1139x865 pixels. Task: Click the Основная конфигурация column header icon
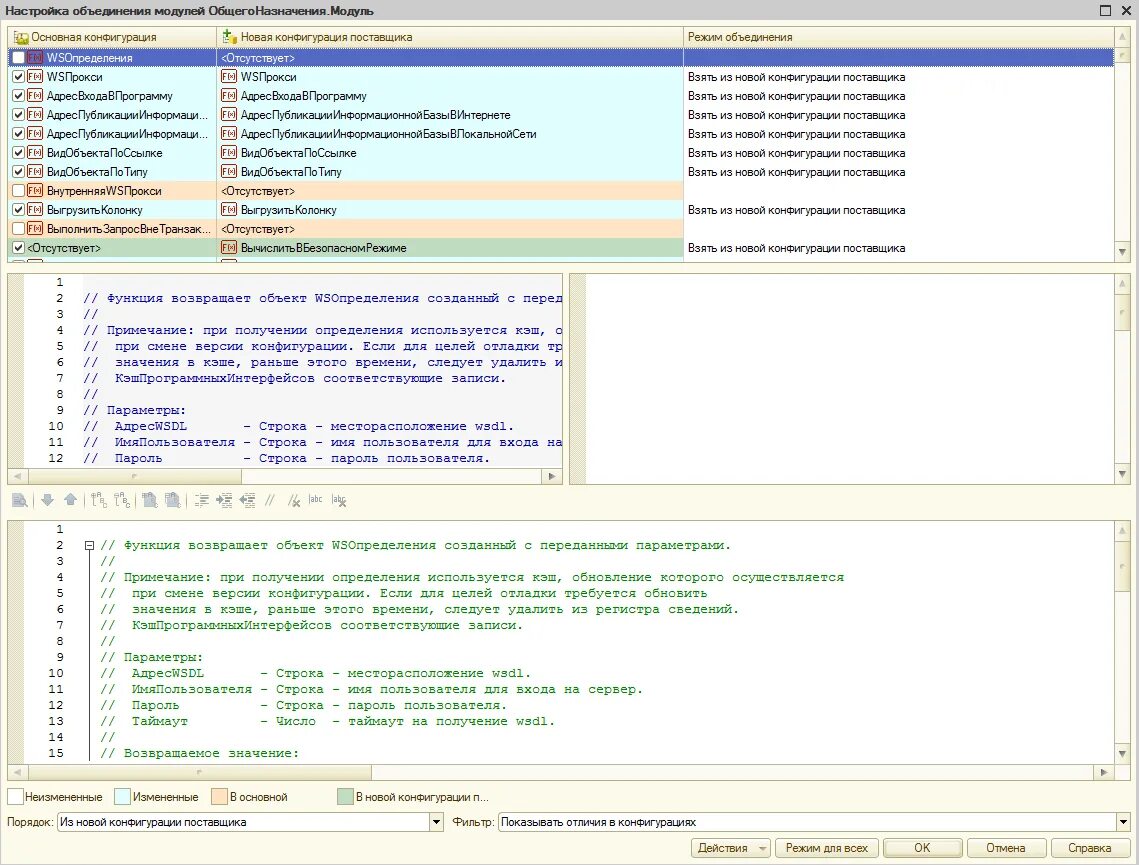[21, 37]
